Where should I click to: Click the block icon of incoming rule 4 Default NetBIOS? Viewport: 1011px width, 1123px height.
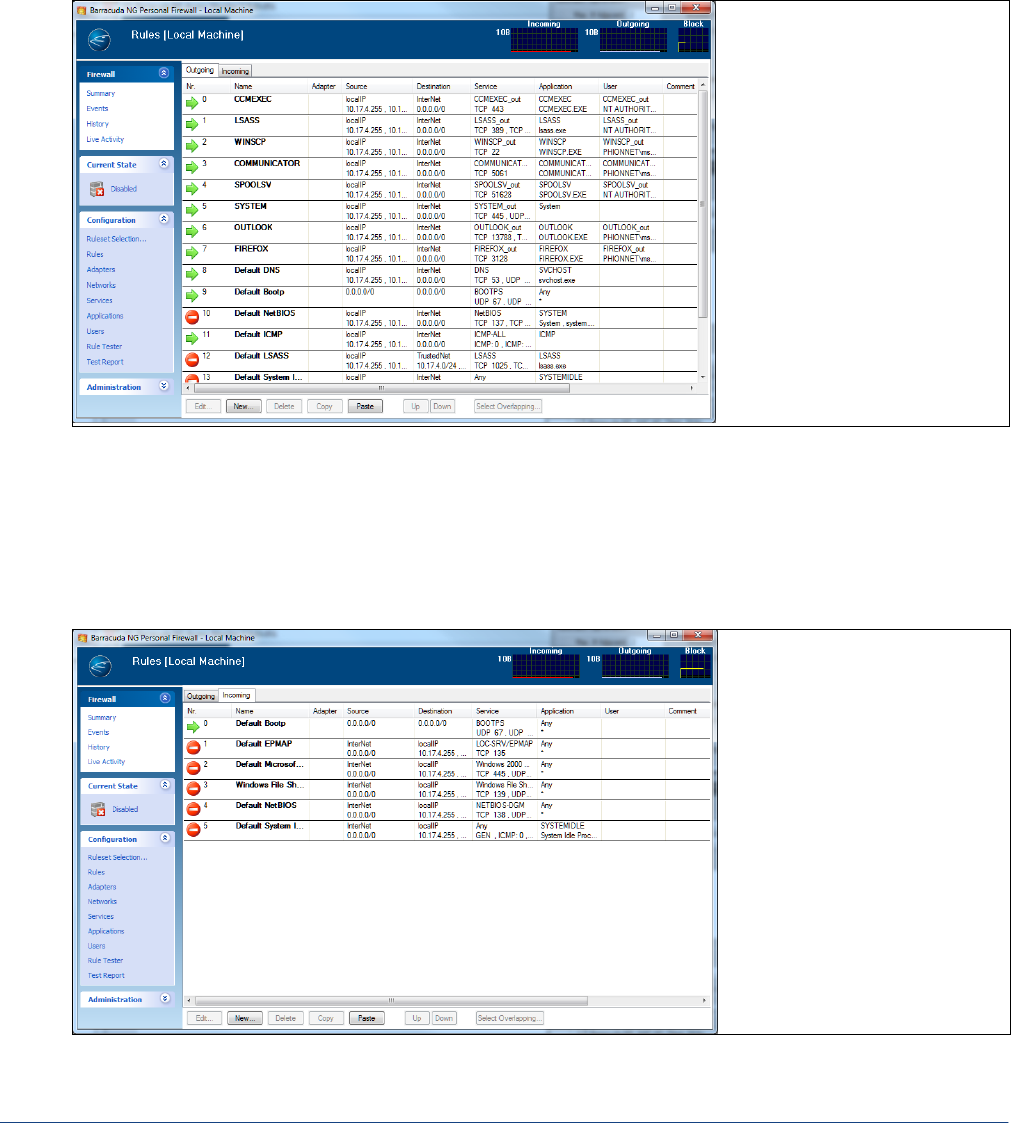tap(193, 809)
